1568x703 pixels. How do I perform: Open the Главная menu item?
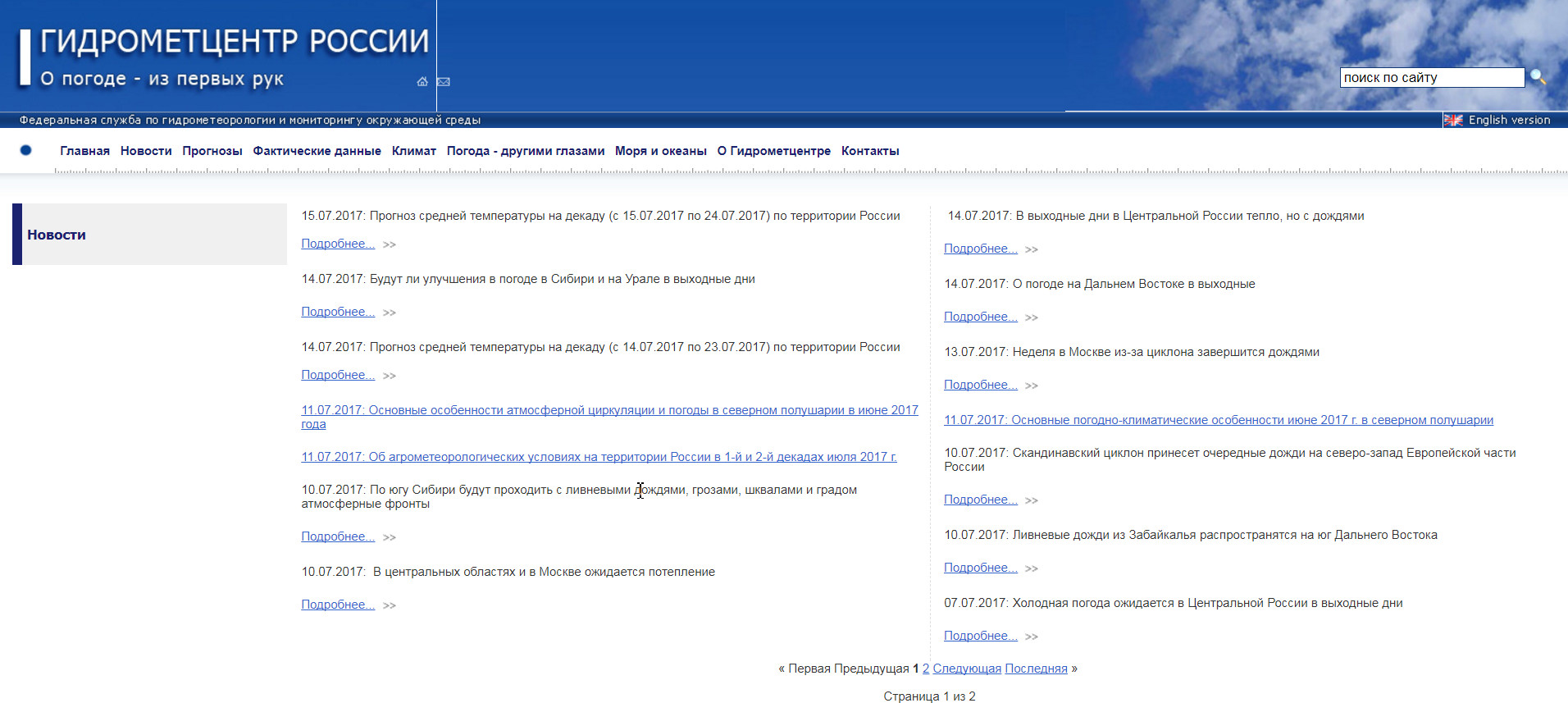pos(84,151)
